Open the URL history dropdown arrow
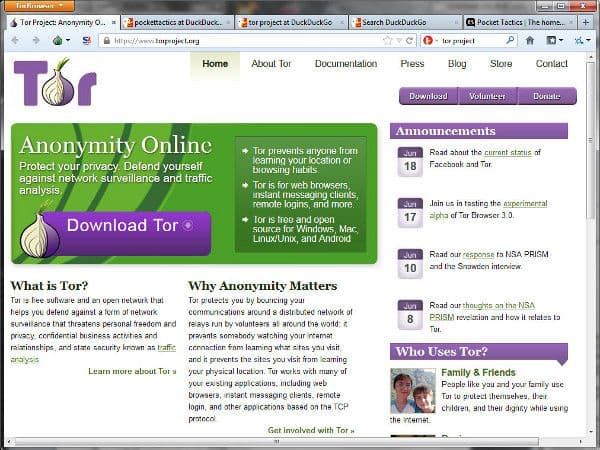 tap(399, 41)
